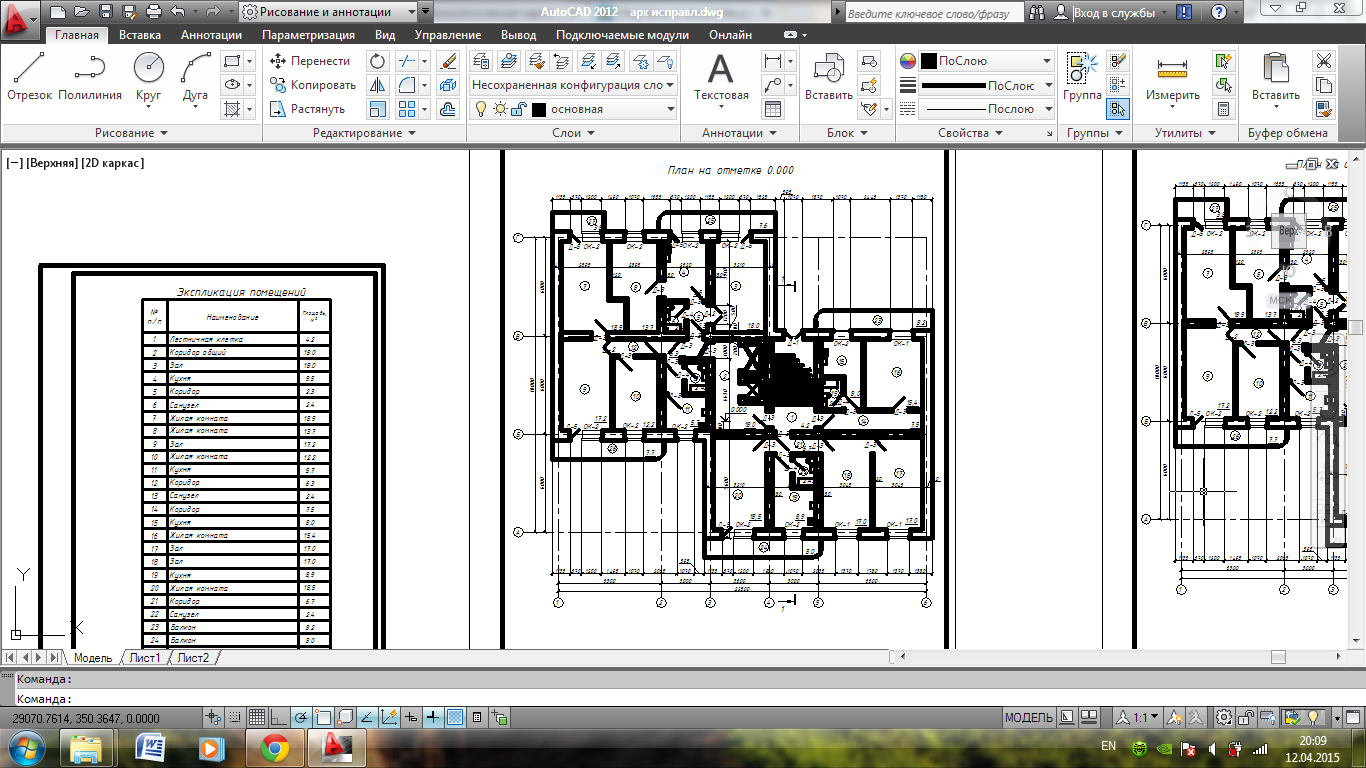Viewport: 1366px width, 768px height.
Task: Click the Копировать copy button
Action: (x=313, y=85)
